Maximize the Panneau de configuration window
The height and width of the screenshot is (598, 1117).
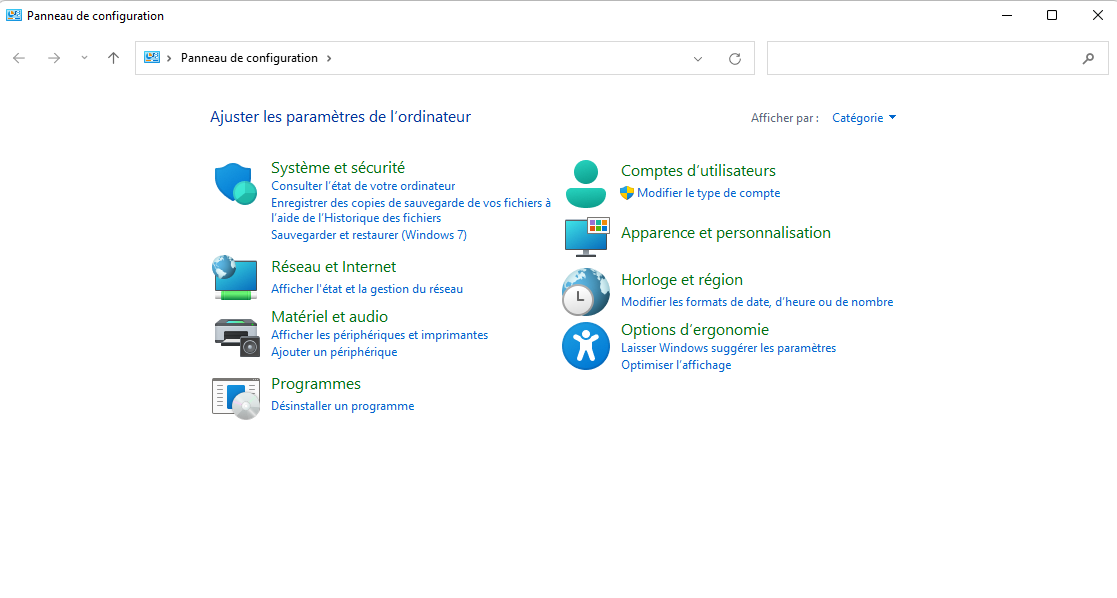pyautogui.click(x=1051, y=15)
